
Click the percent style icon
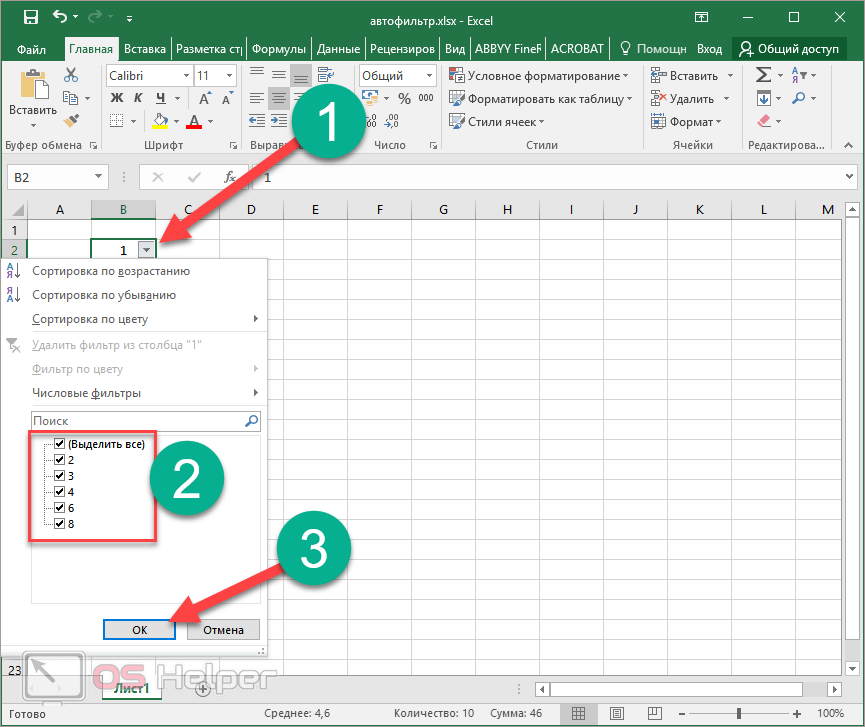coord(404,99)
